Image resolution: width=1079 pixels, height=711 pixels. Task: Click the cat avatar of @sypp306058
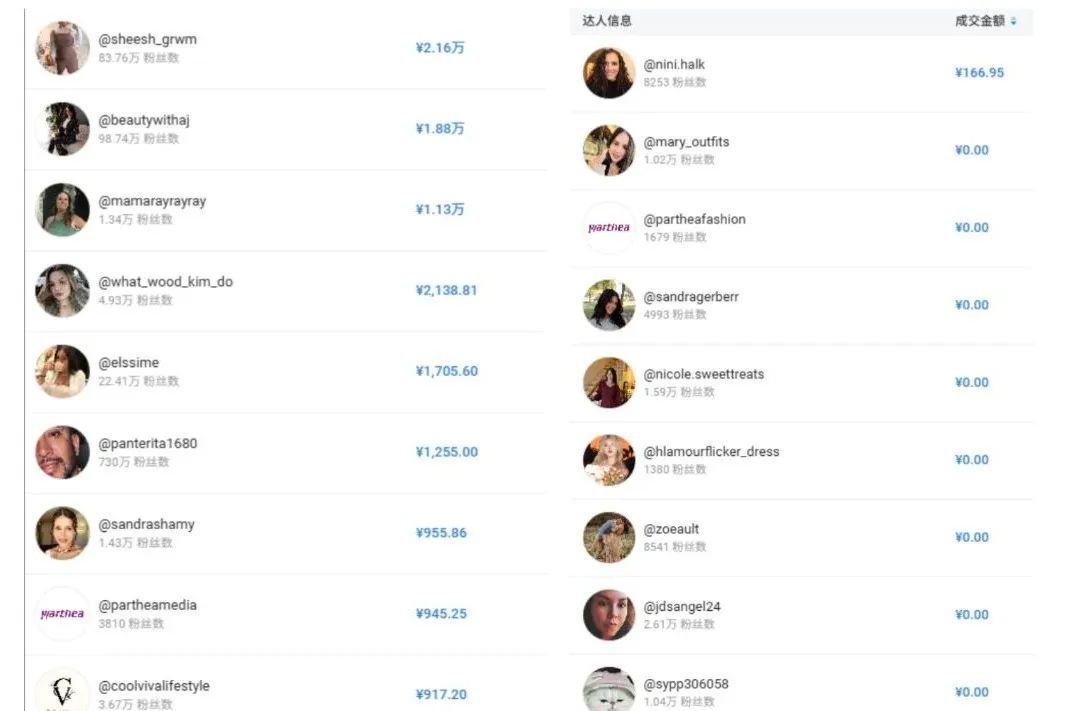coord(609,688)
